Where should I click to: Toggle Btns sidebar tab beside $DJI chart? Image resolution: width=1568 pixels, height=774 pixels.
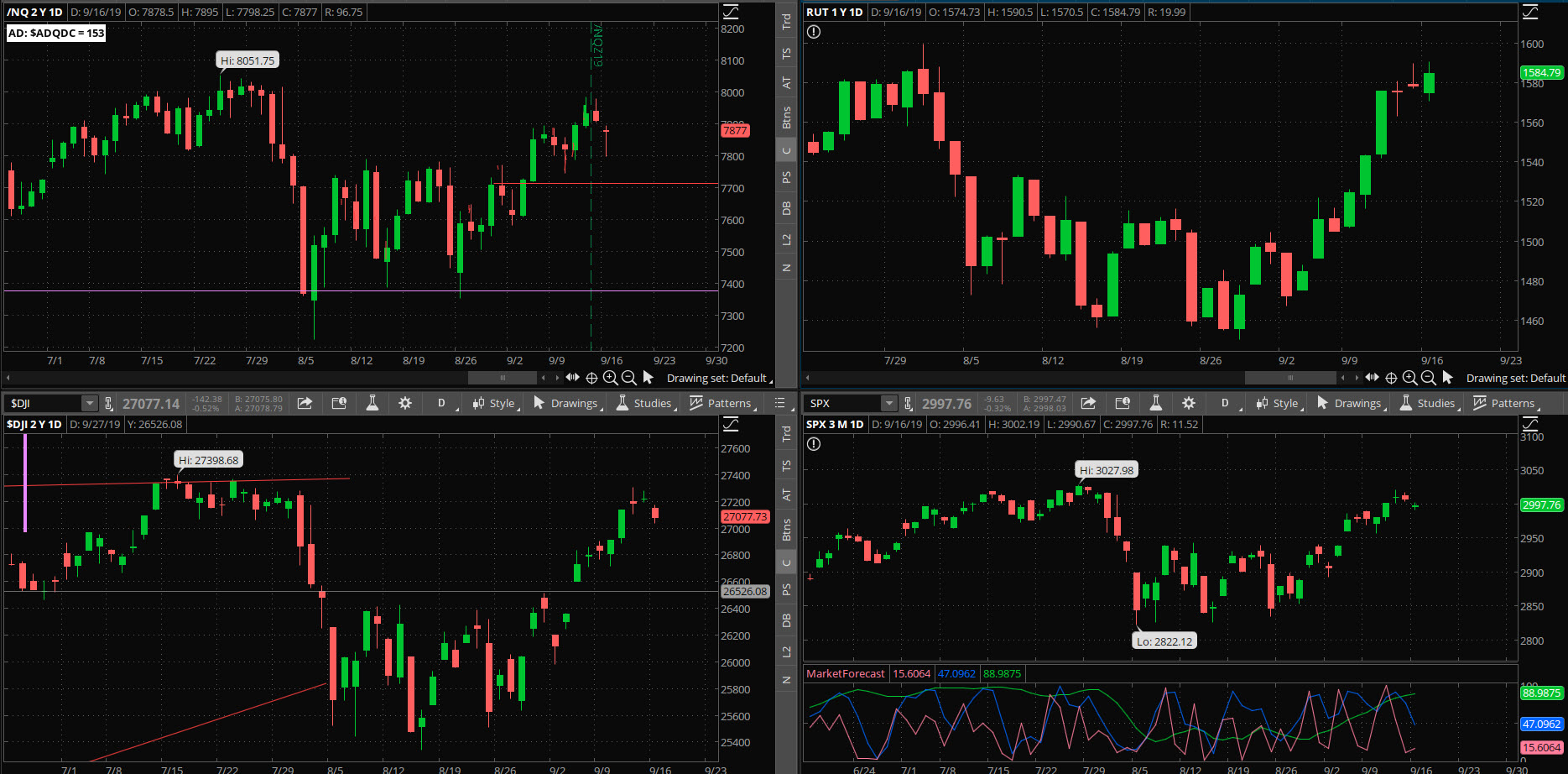point(786,530)
